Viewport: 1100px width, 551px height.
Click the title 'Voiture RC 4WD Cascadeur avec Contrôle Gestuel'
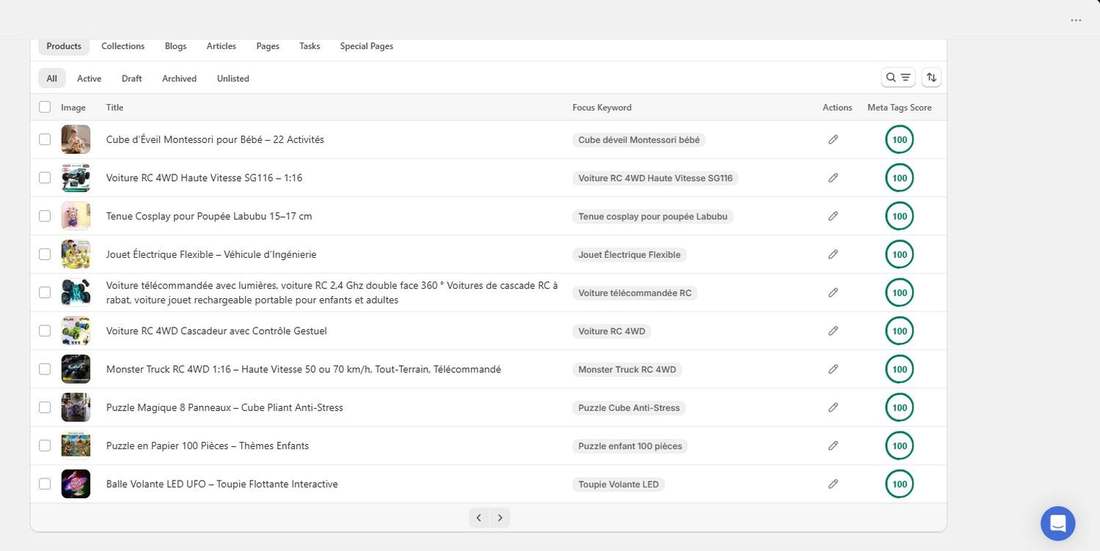(216, 331)
